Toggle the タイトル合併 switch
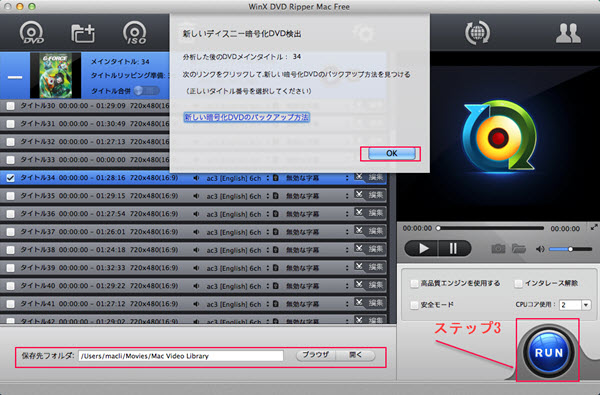This screenshot has height=395, width=600. point(146,91)
